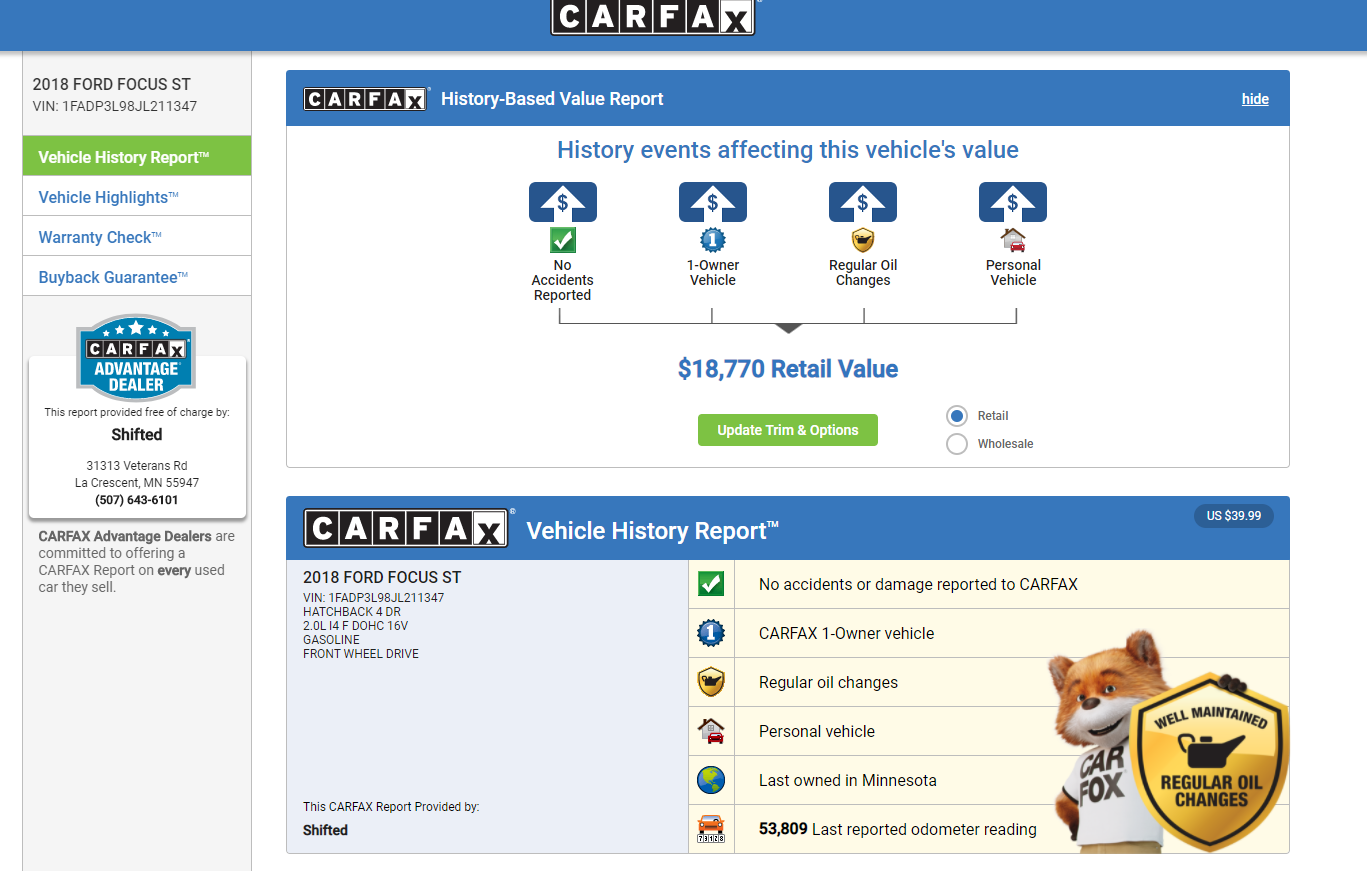The height and width of the screenshot is (871, 1367).
Task: Click the CARFAX logo at top
Action: (x=653, y=17)
